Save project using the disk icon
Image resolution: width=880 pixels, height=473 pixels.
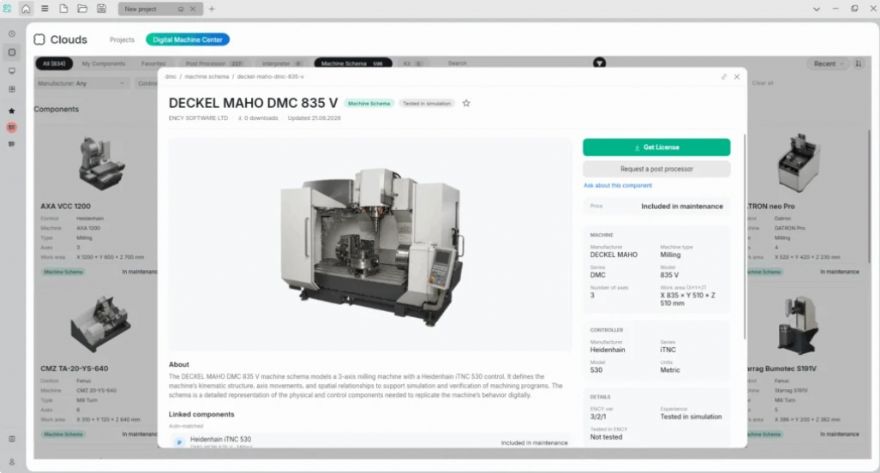(102, 9)
